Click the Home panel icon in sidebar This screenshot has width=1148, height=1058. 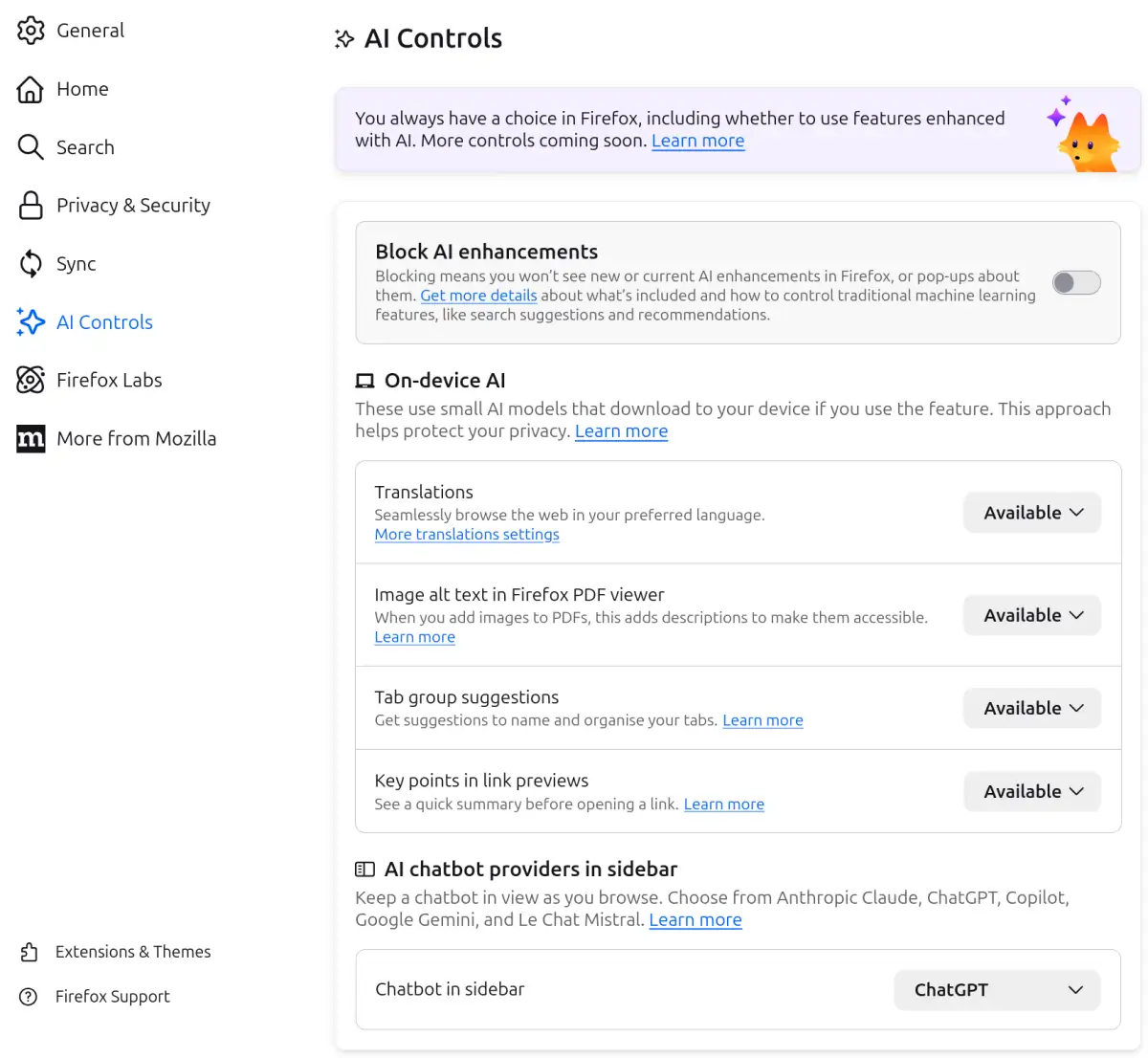click(31, 88)
